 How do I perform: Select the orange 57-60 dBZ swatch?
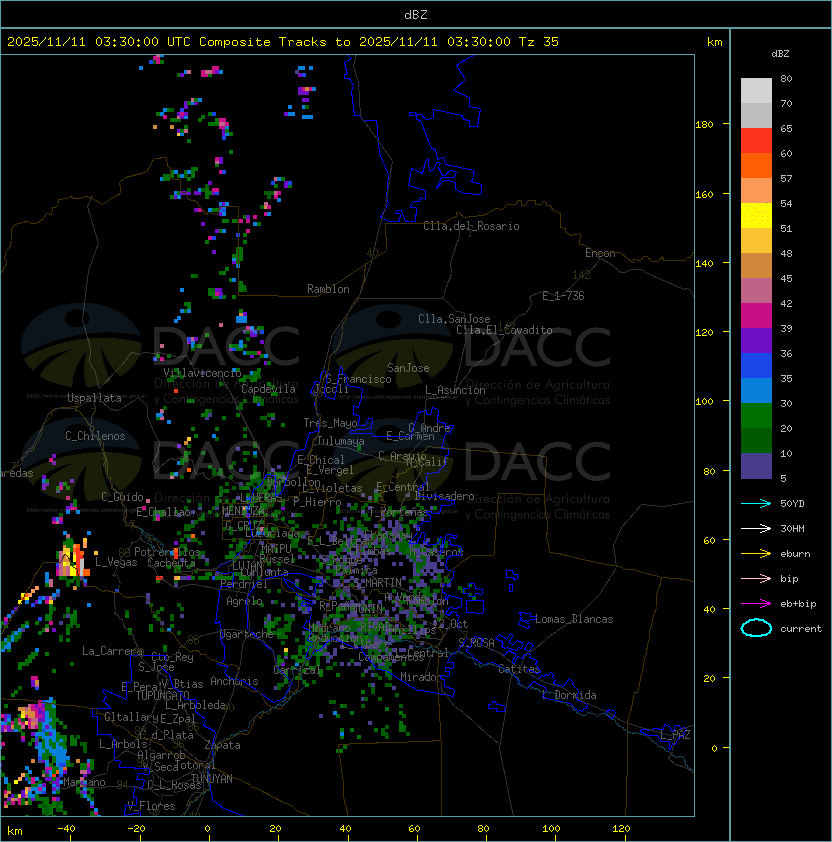coord(756,166)
